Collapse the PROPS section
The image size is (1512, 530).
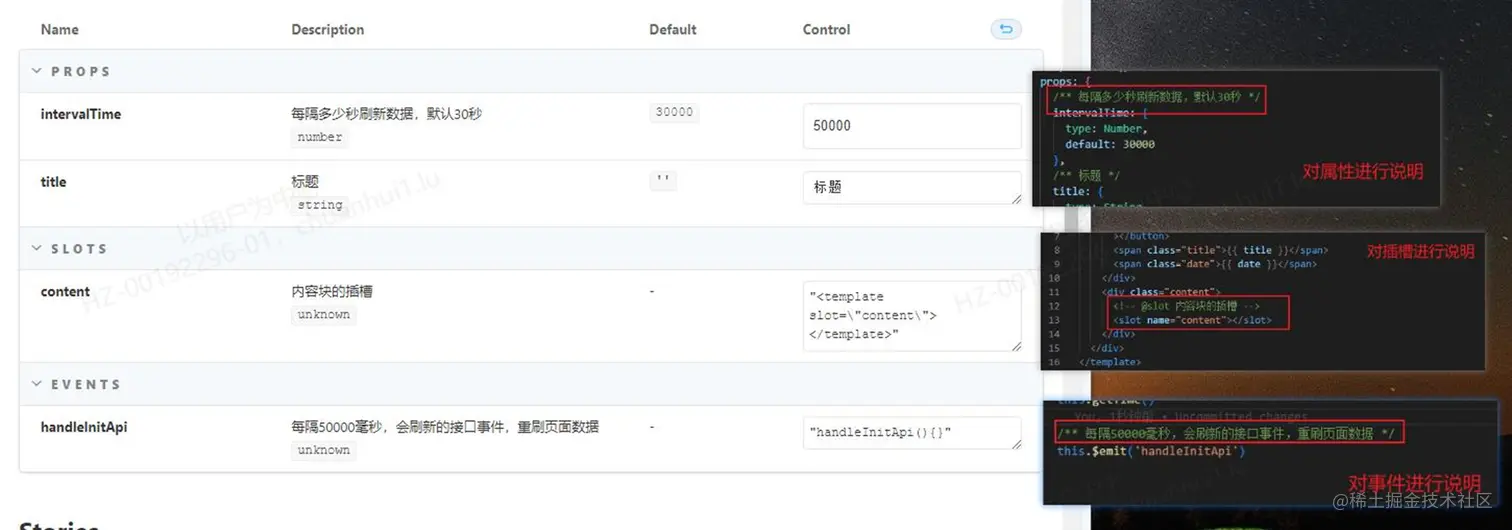[37, 72]
